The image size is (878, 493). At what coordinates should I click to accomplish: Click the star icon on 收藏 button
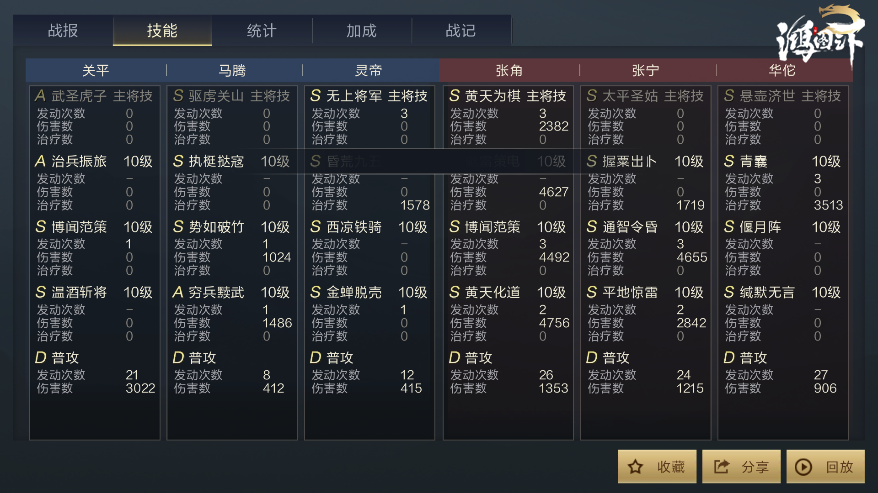636,467
